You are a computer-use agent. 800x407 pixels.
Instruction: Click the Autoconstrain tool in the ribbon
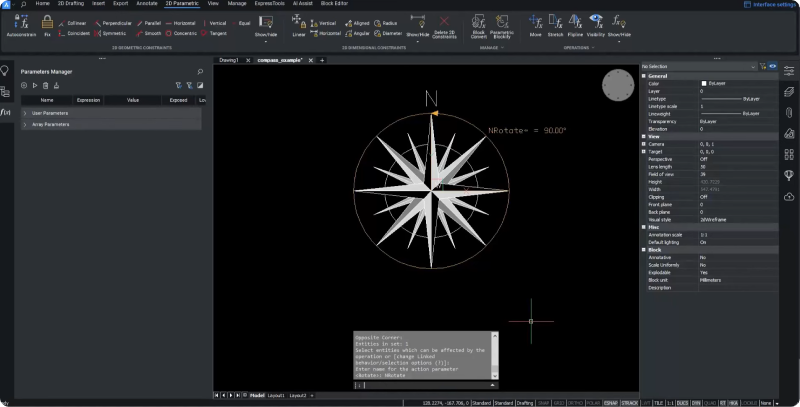(21, 24)
